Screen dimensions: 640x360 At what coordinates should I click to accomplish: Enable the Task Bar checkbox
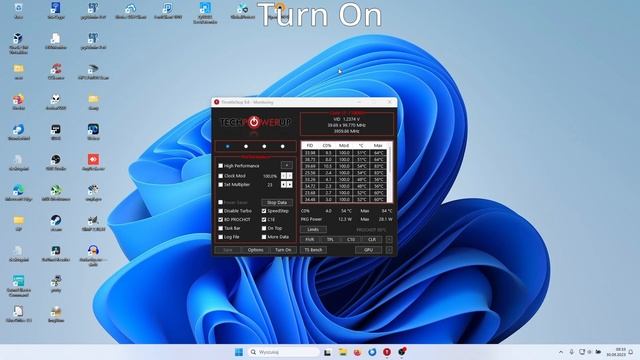[220, 228]
